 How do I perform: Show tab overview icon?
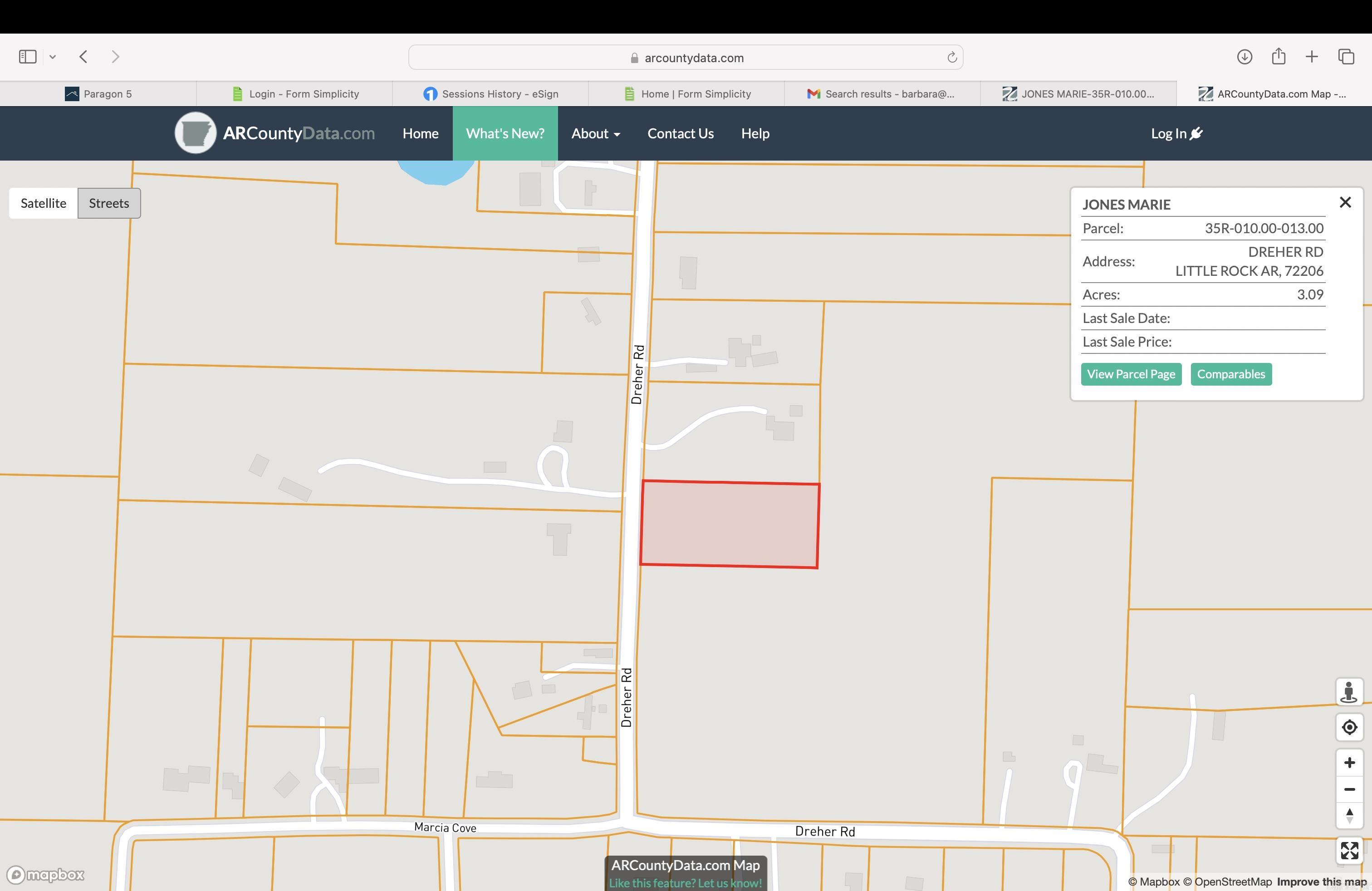point(1346,56)
